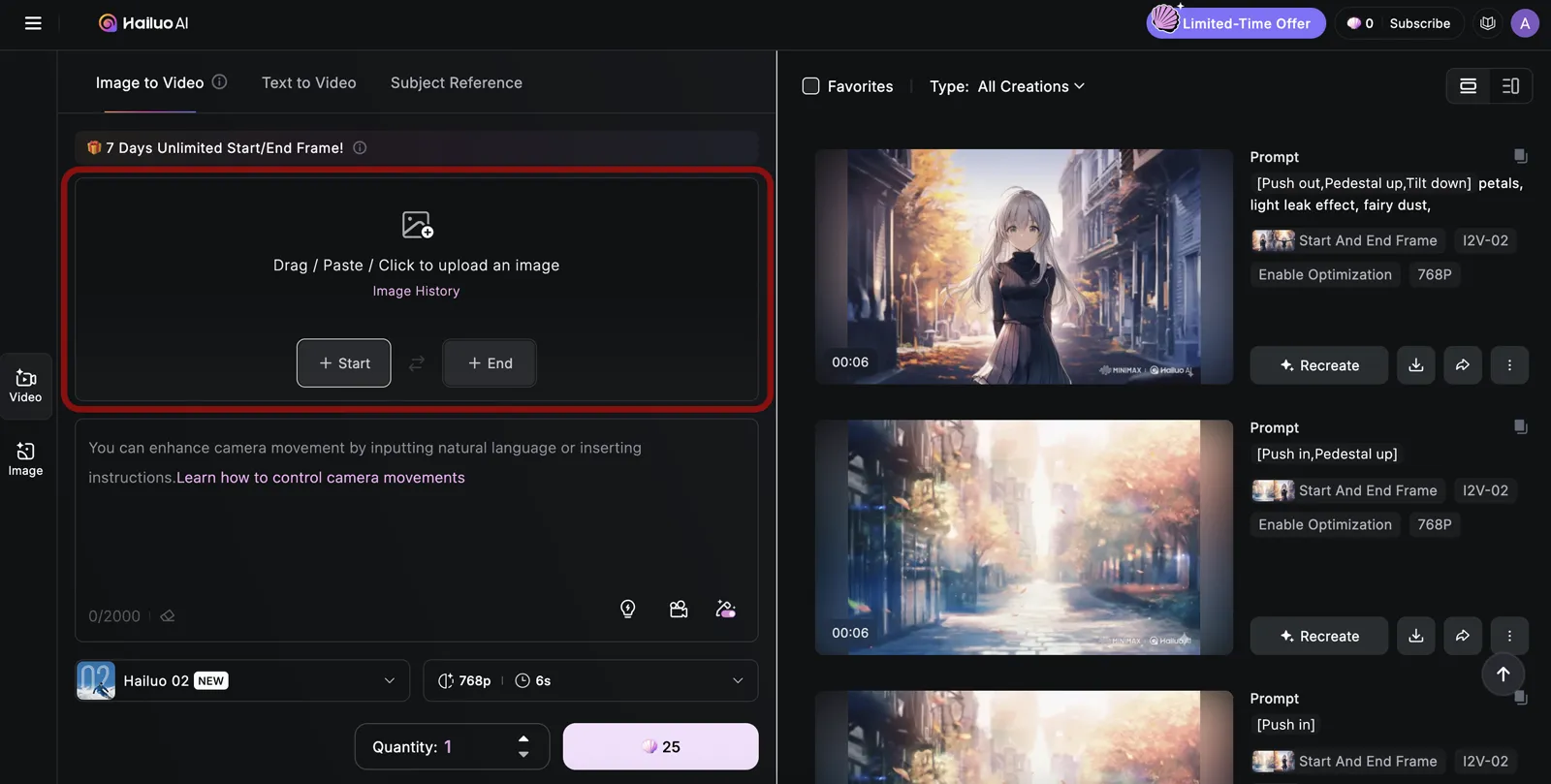Switch to the Image to Video tab
This screenshot has height=784, width=1551.
[149, 83]
